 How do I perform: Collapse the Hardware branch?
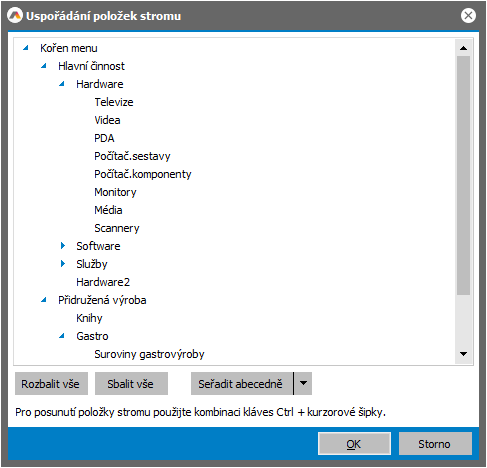(x=62, y=84)
